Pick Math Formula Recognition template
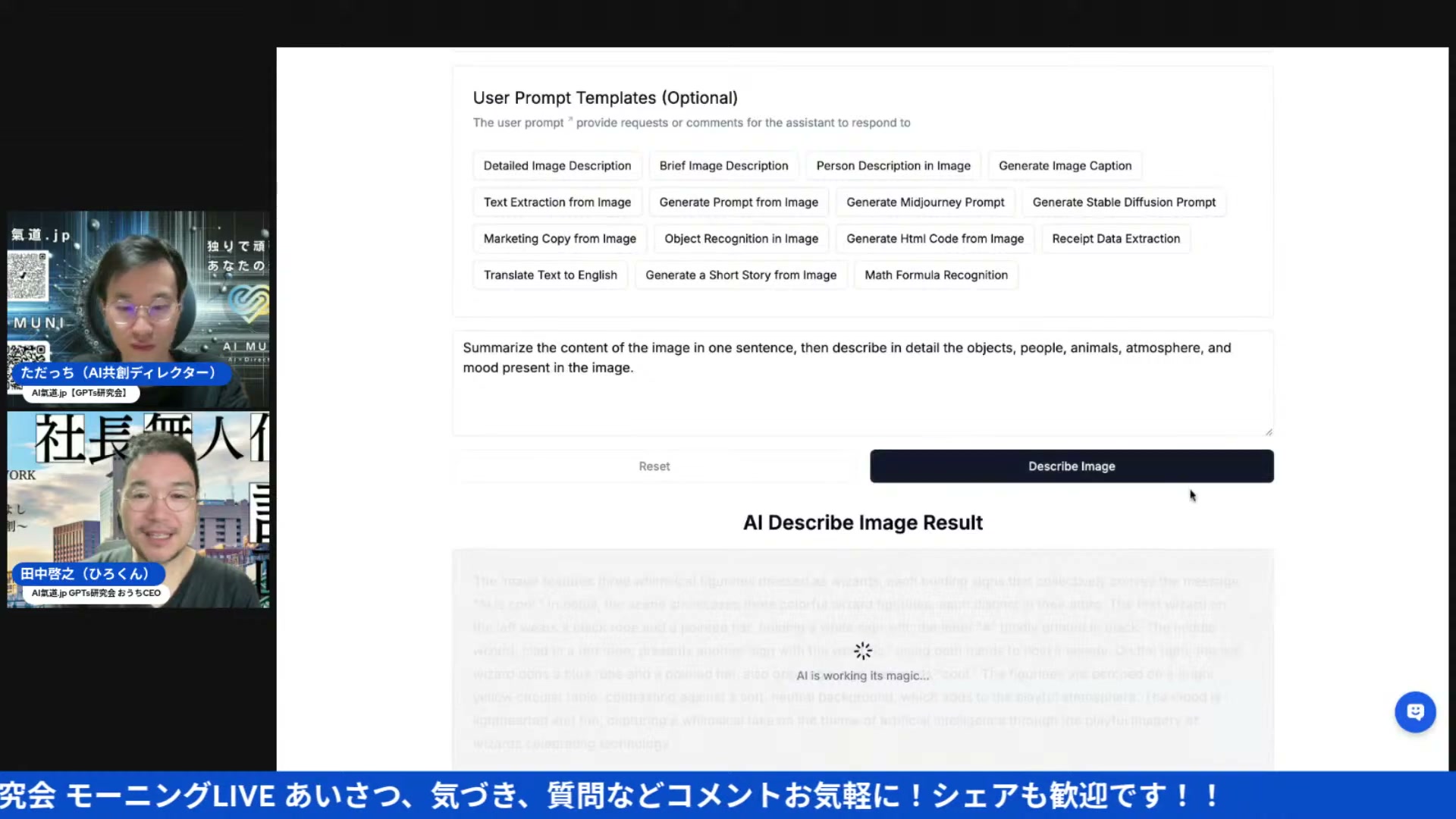The height and width of the screenshot is (819, 1456). 936,275
